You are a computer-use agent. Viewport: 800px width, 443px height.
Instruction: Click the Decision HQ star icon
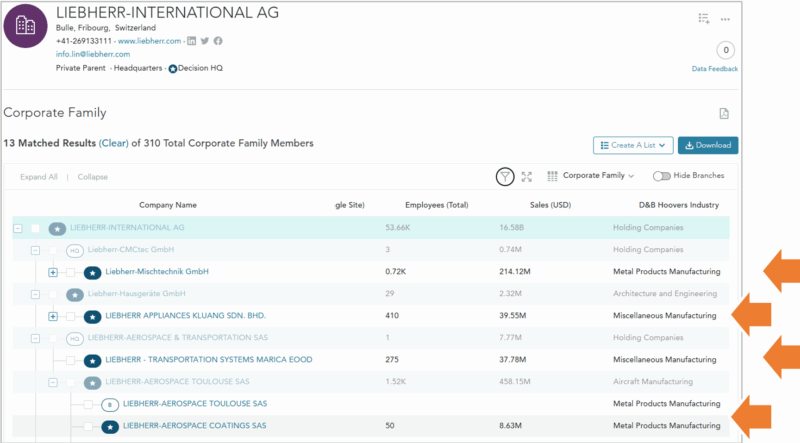173,68
